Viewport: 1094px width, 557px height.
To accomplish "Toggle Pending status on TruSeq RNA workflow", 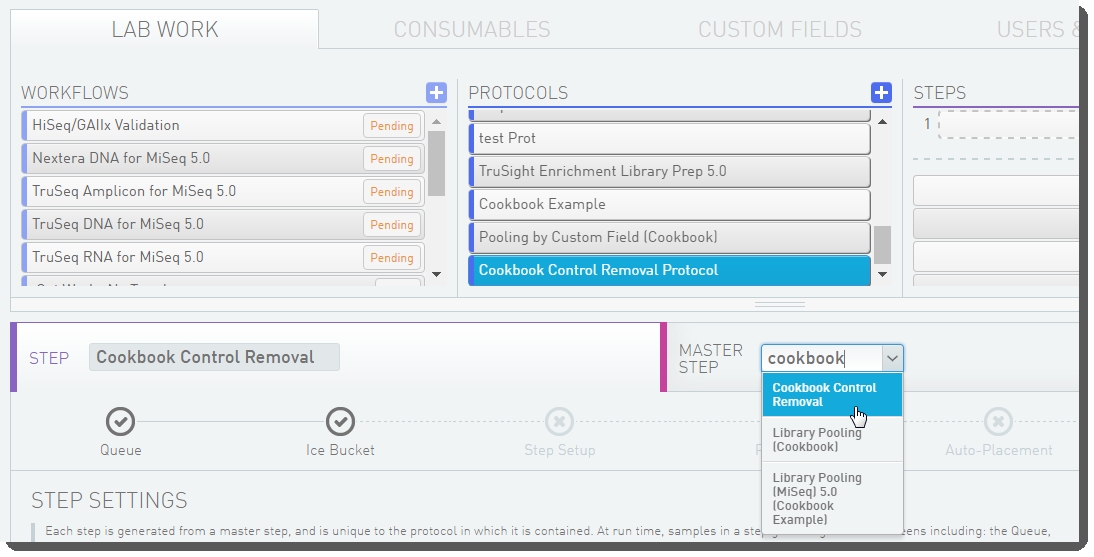I will coord(391,258).
